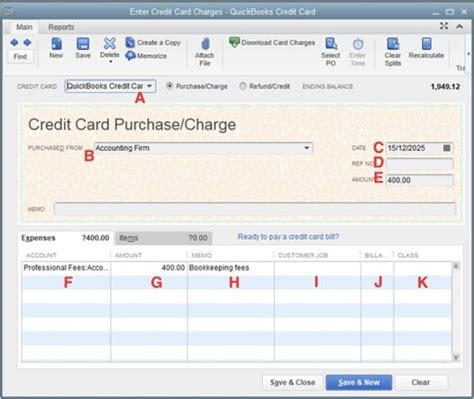474x399 pixels.
Task: Click the Customer:Job column header
Action: click(x=303, y=255)
